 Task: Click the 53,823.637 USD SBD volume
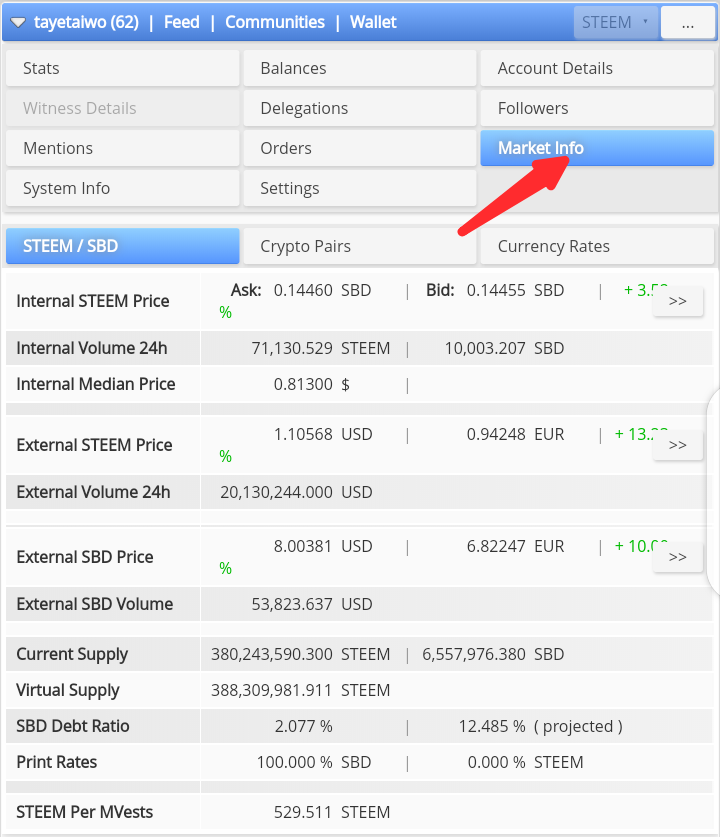[x=312, y=604]
